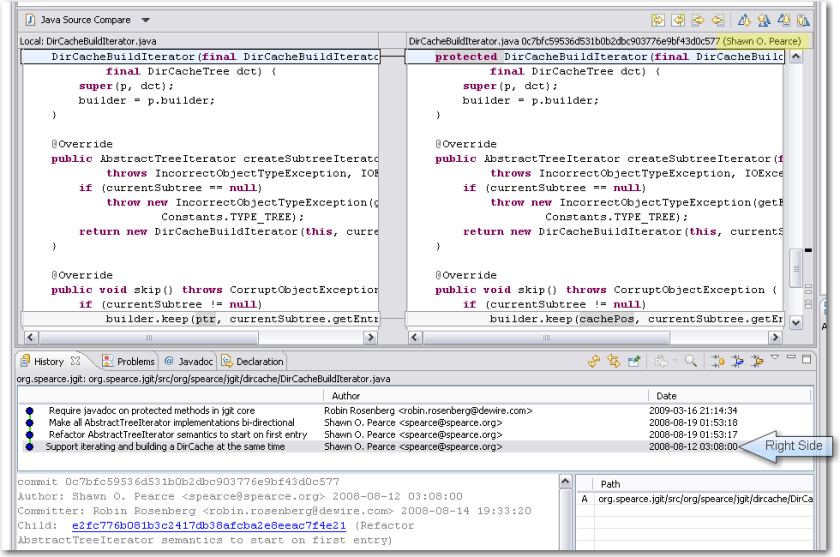Switch to the Problems tab

pos(128,361)
